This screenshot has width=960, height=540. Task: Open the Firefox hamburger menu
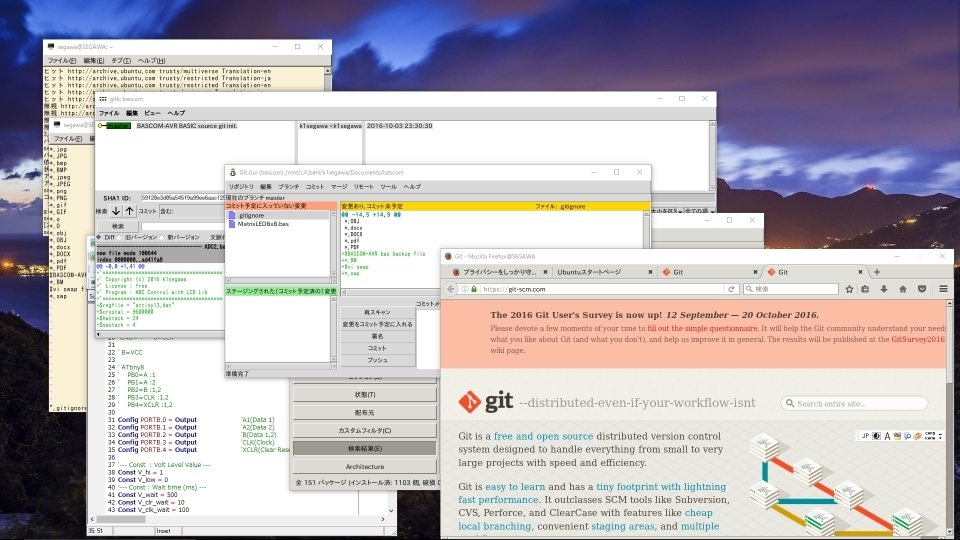click(943, 289)
